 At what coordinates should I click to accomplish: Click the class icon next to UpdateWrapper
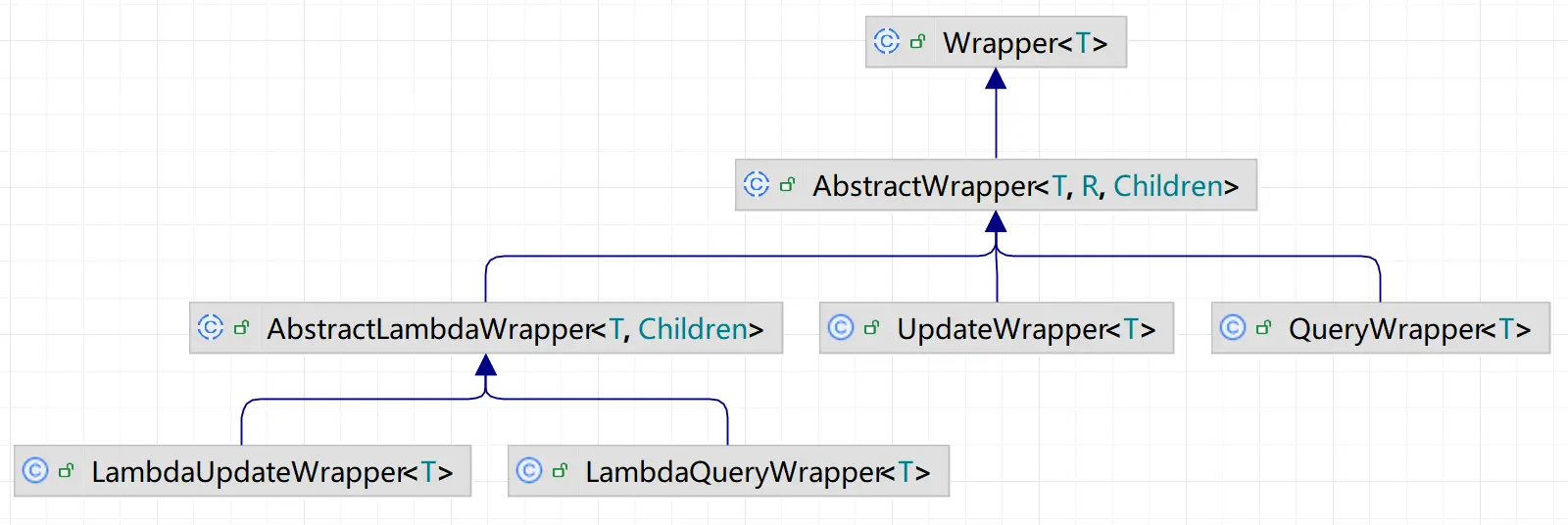841,327
